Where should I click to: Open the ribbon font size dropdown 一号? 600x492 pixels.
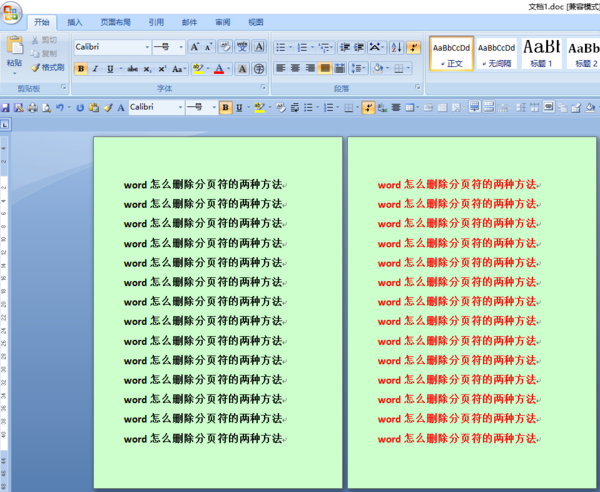tap(181, 47)
